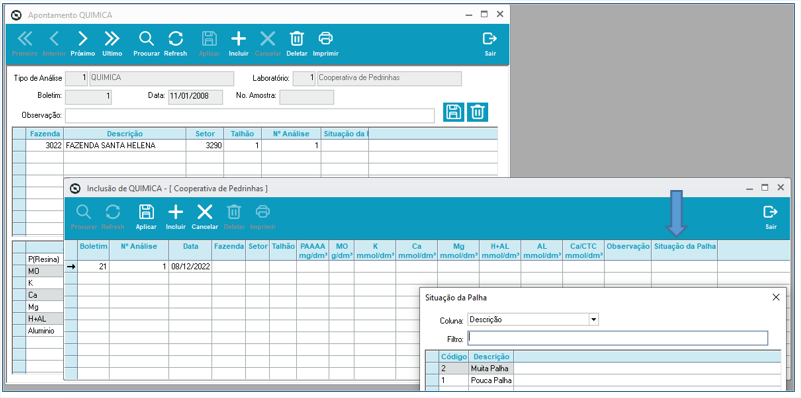Go to previous record (Anterior) in Apontamento window

54,43
